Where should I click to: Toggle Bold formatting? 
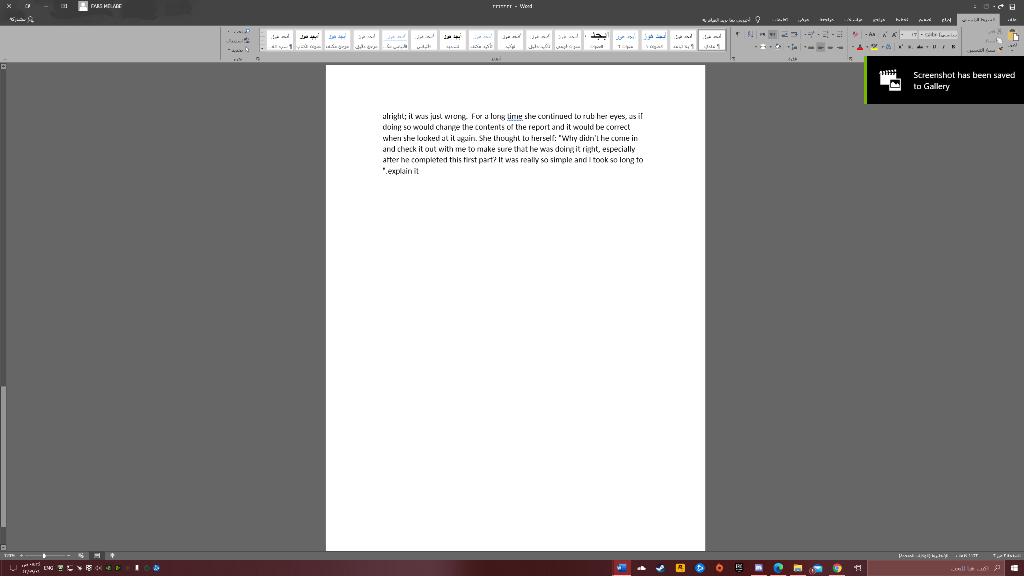coord(953,47)
